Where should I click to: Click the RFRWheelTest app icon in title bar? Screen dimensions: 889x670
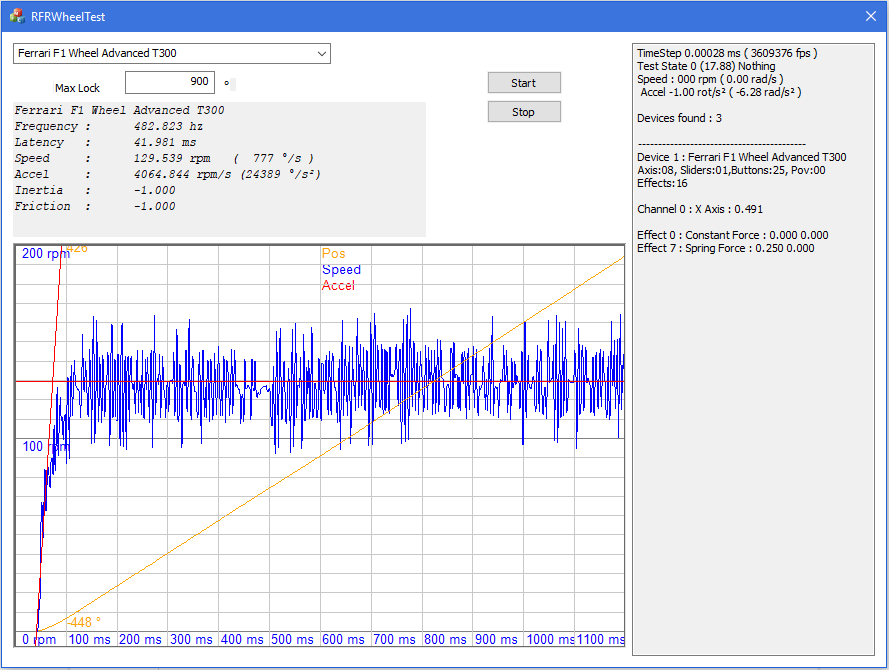[17, 16]
